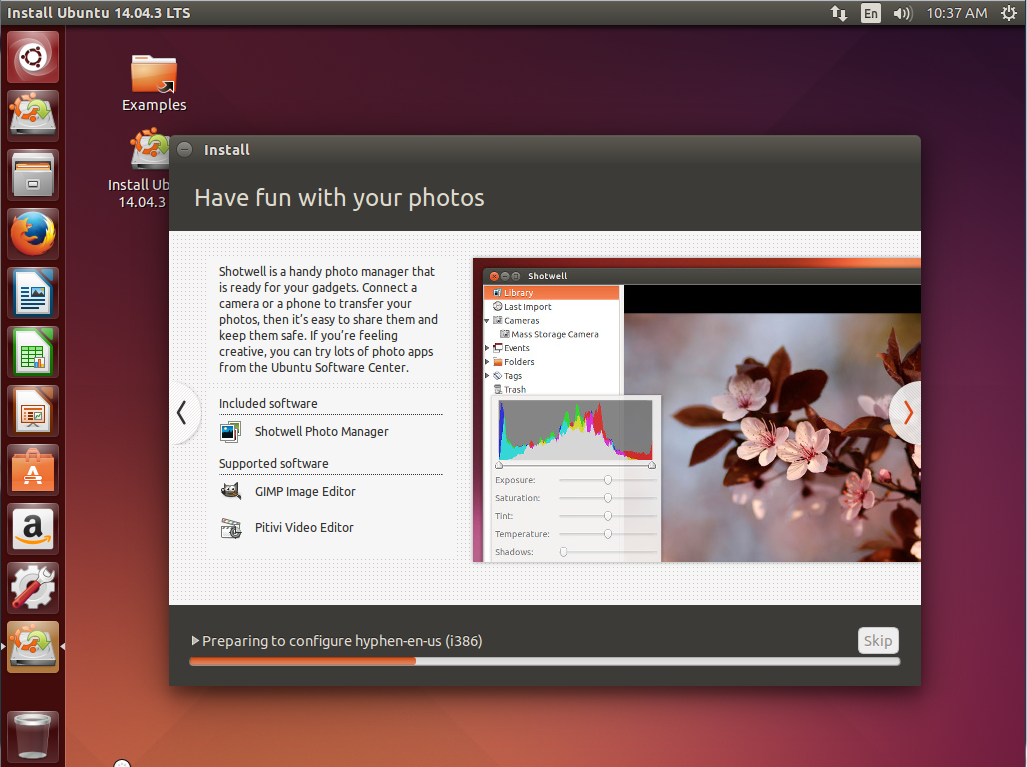Click the 'Supported software' heading
Viewport: 1027px width, 767px height.
tap(274, 463)
